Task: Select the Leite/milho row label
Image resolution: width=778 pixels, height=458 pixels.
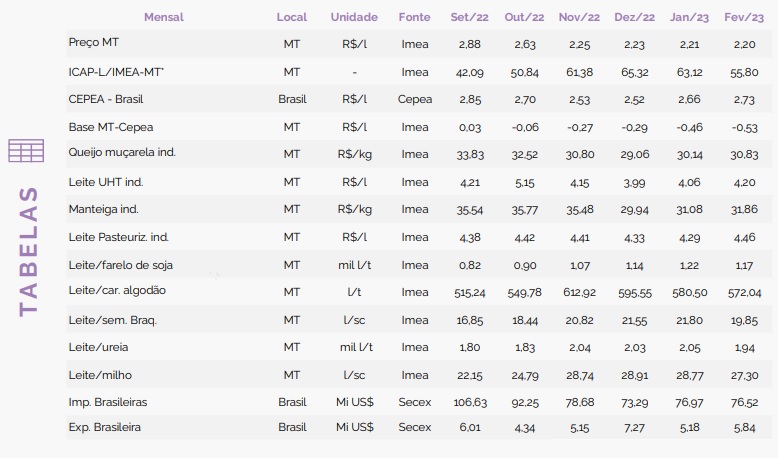Action: pos(100,376)
